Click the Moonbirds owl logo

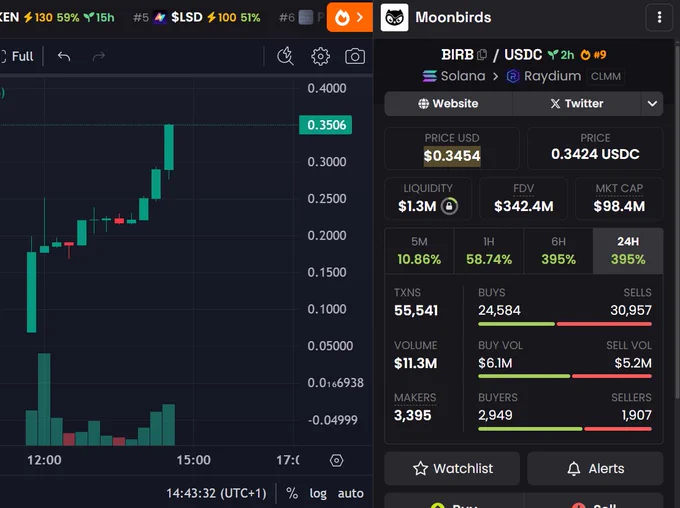(x=394, y=17)
